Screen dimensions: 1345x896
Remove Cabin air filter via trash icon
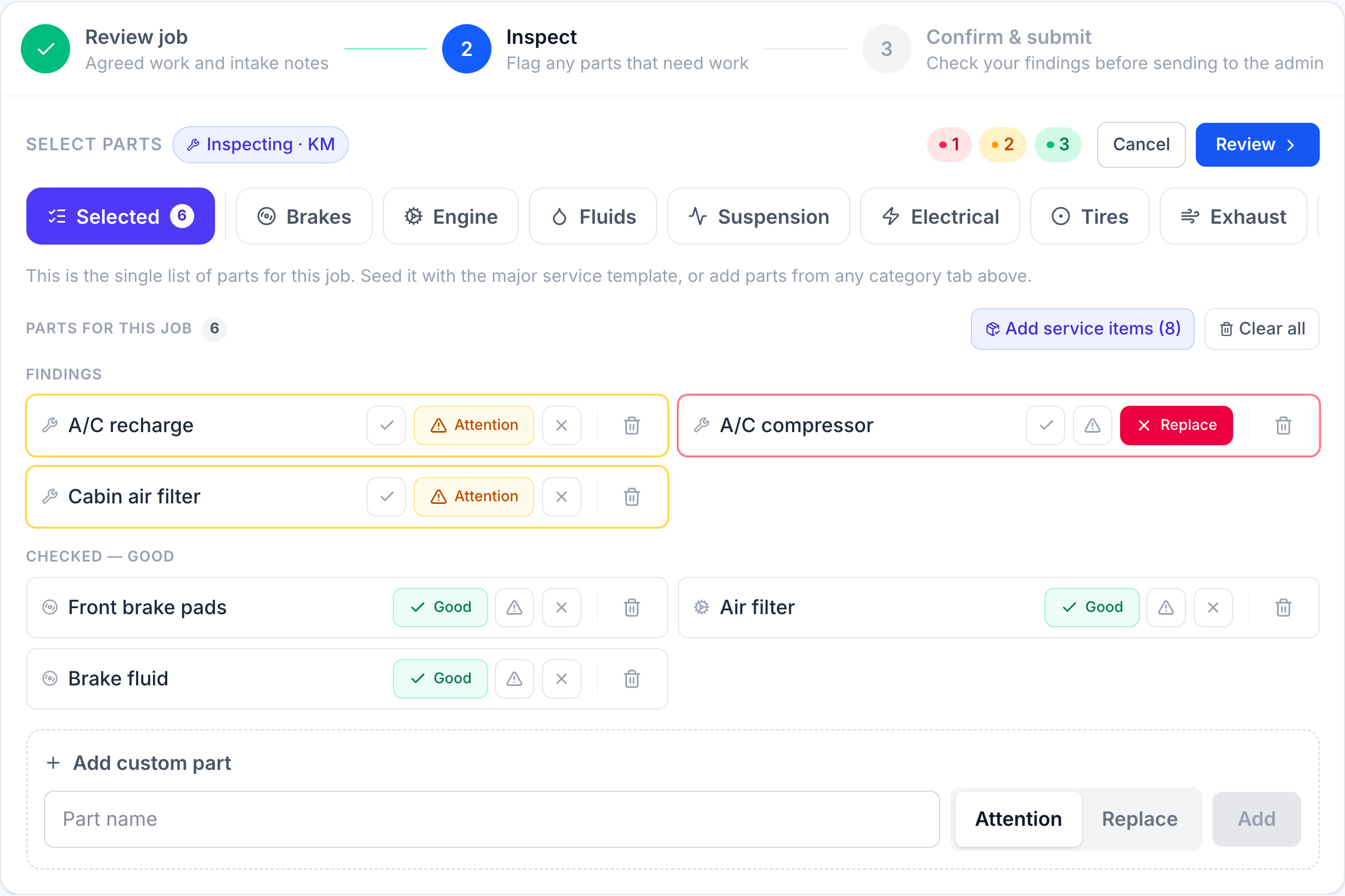[631, 497]
